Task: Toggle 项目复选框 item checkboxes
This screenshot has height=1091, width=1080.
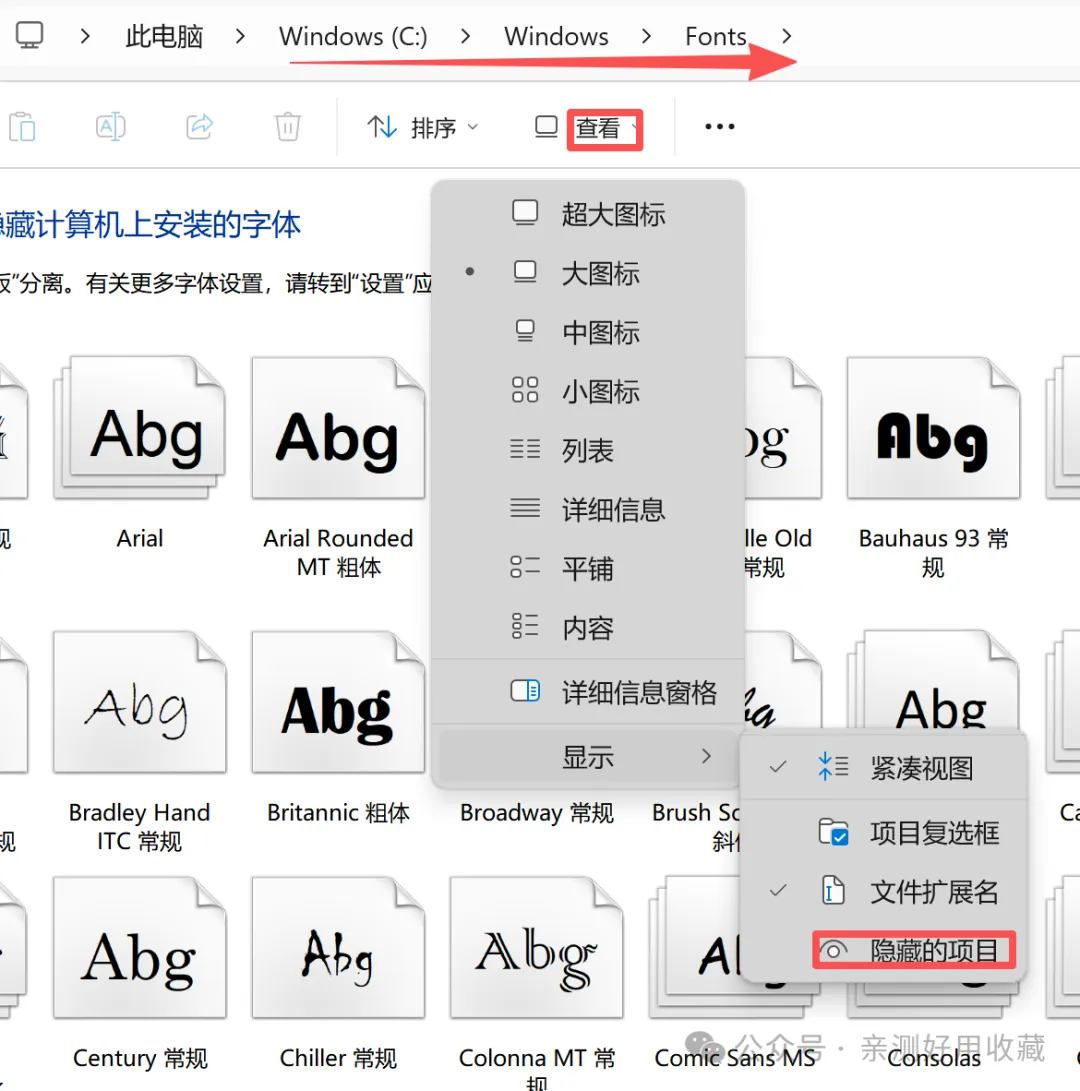Action: point(883,832)
